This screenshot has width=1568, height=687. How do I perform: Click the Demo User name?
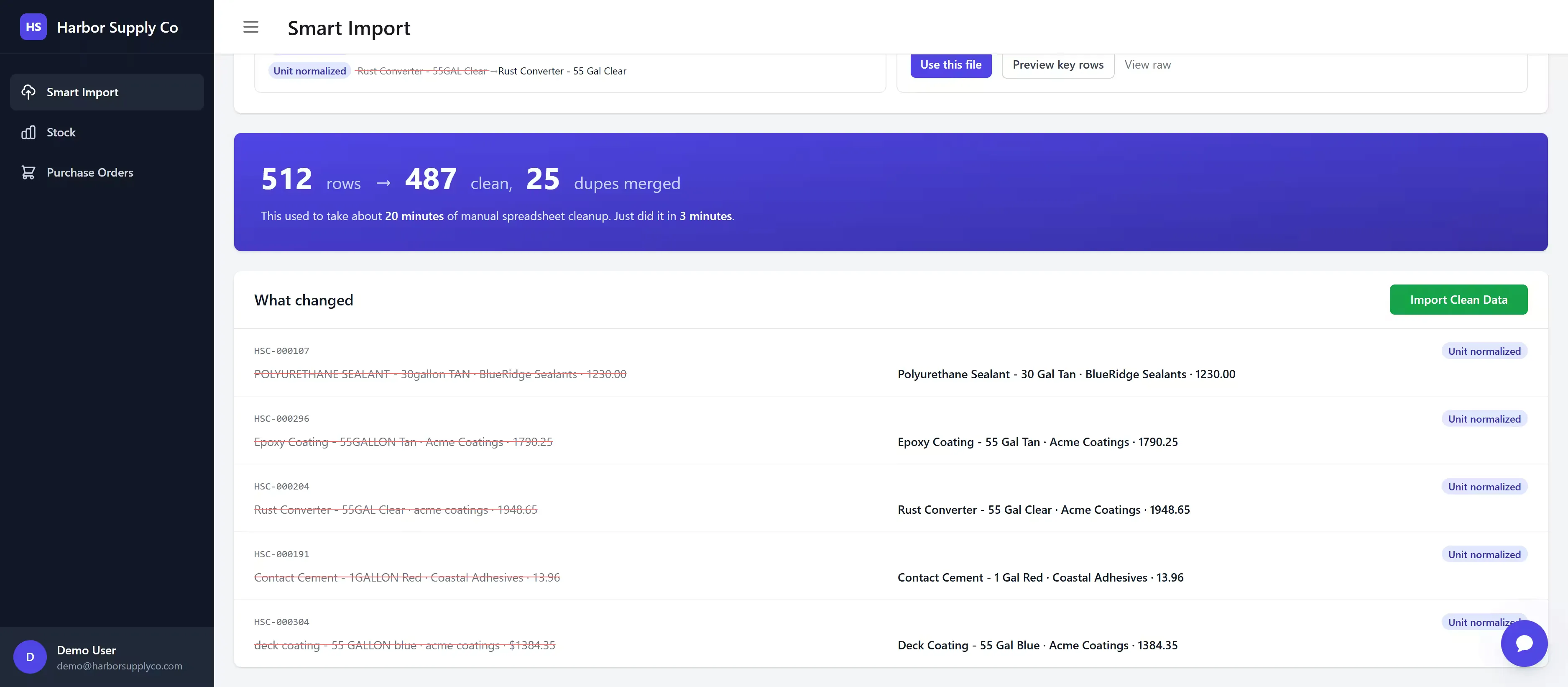click(87, 650)
